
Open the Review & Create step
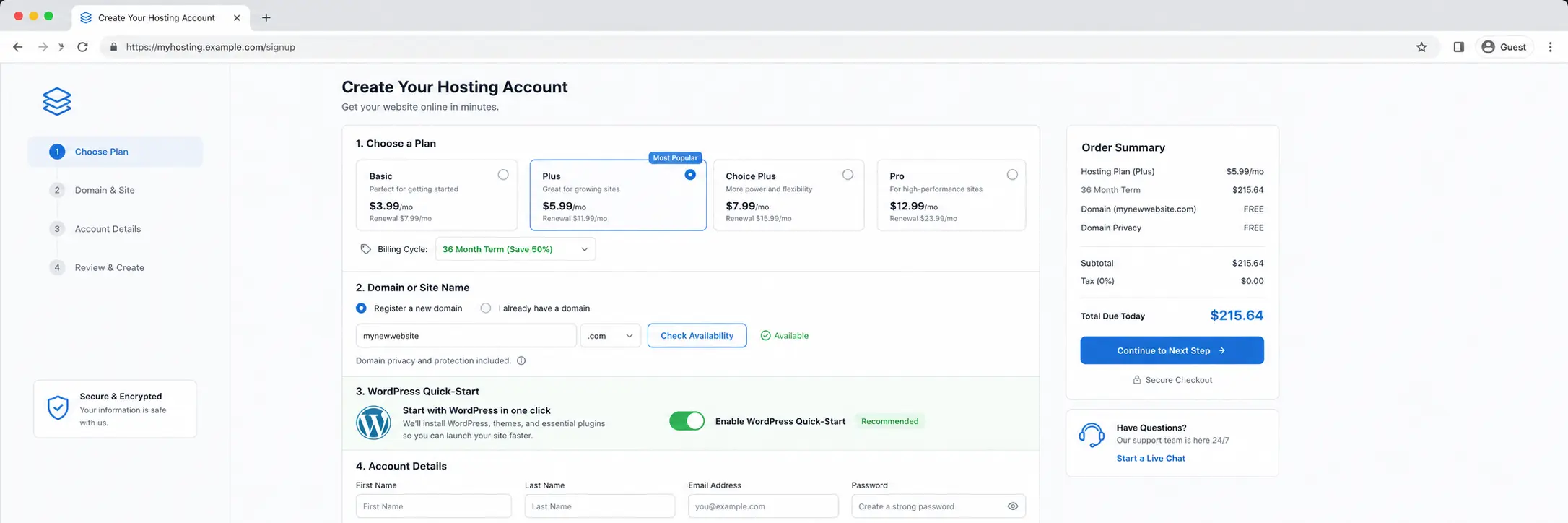[109, 267]
